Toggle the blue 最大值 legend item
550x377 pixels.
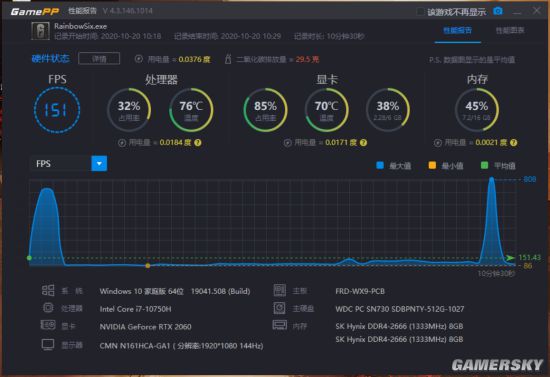(393, 166)
